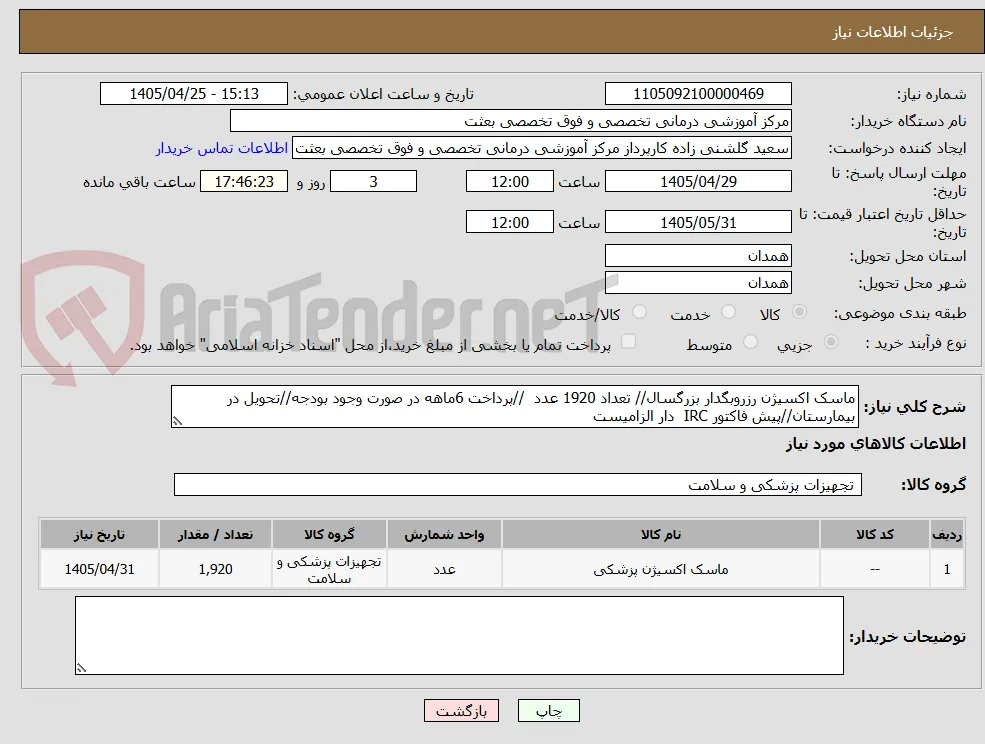
Task: Click the price validity date 1405/05/31
Action: tap(698, 222)
